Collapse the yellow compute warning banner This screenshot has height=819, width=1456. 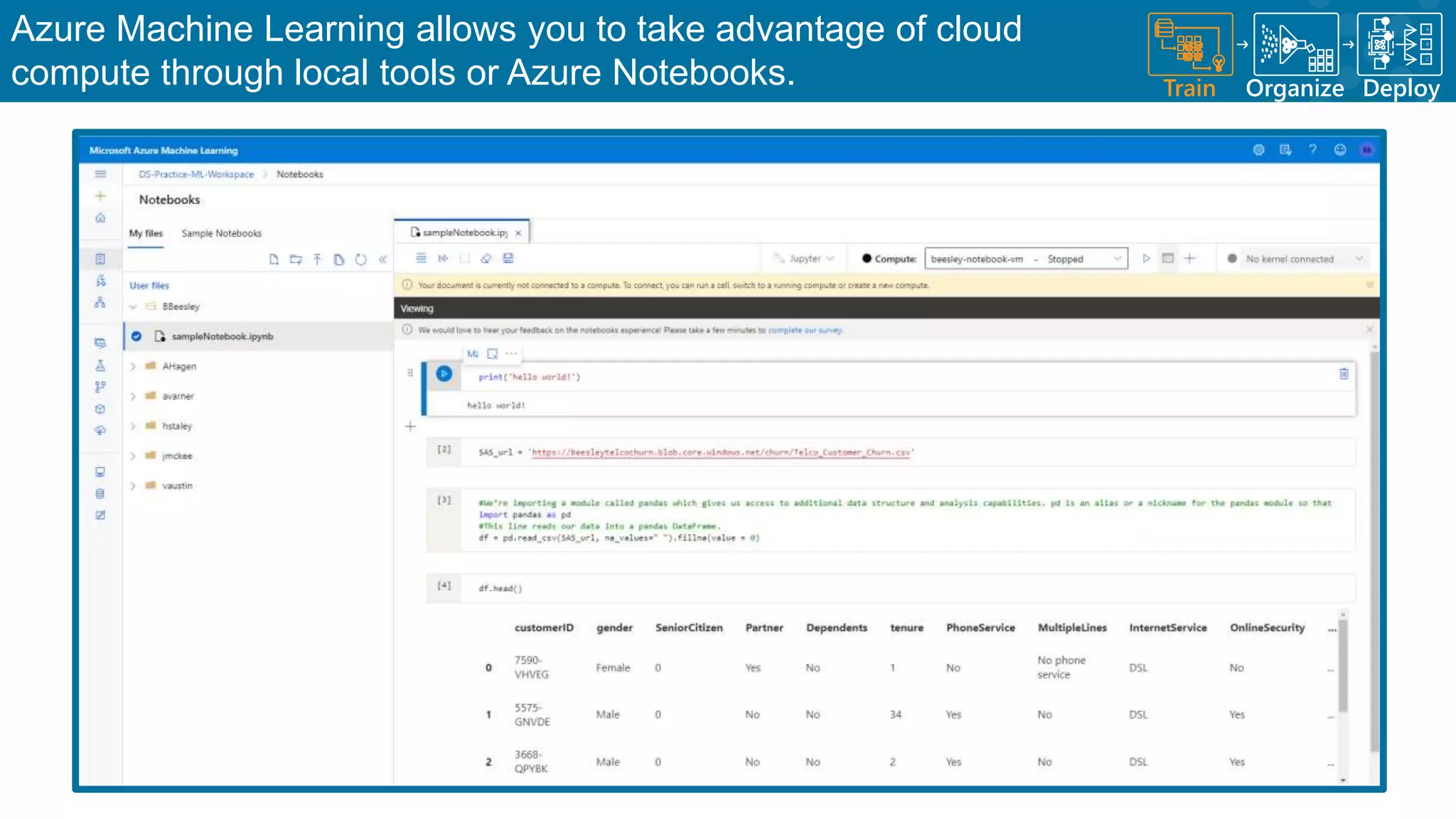click(x=1369, y=285)
